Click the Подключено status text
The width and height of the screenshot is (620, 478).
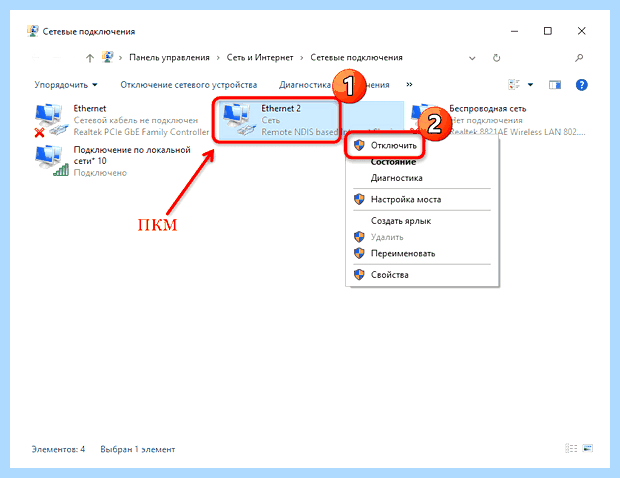tap(100, 173)
